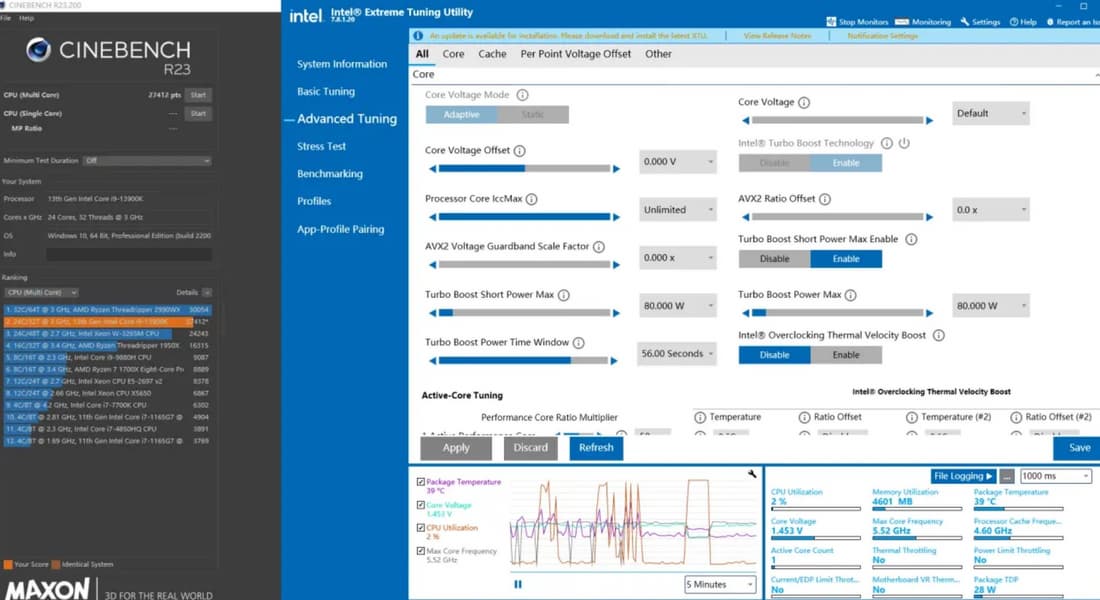Click Overclocking Thermal Velocity Boost info icon
The image size is (1100, 600).
[939, 335]
